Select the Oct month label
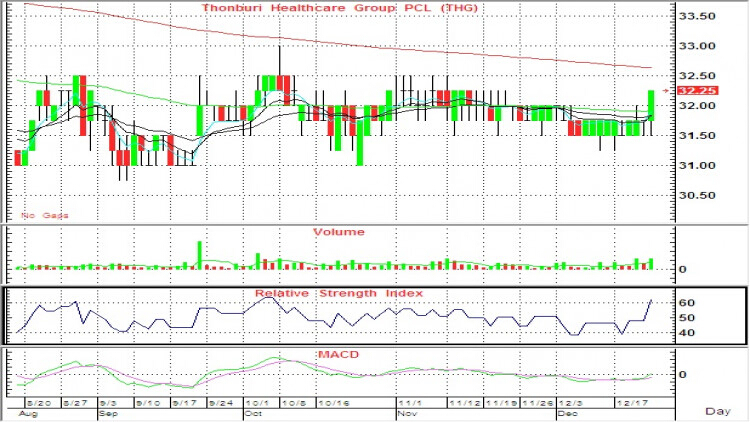Screen dimensions: 750x422 [x=253, y=413]
